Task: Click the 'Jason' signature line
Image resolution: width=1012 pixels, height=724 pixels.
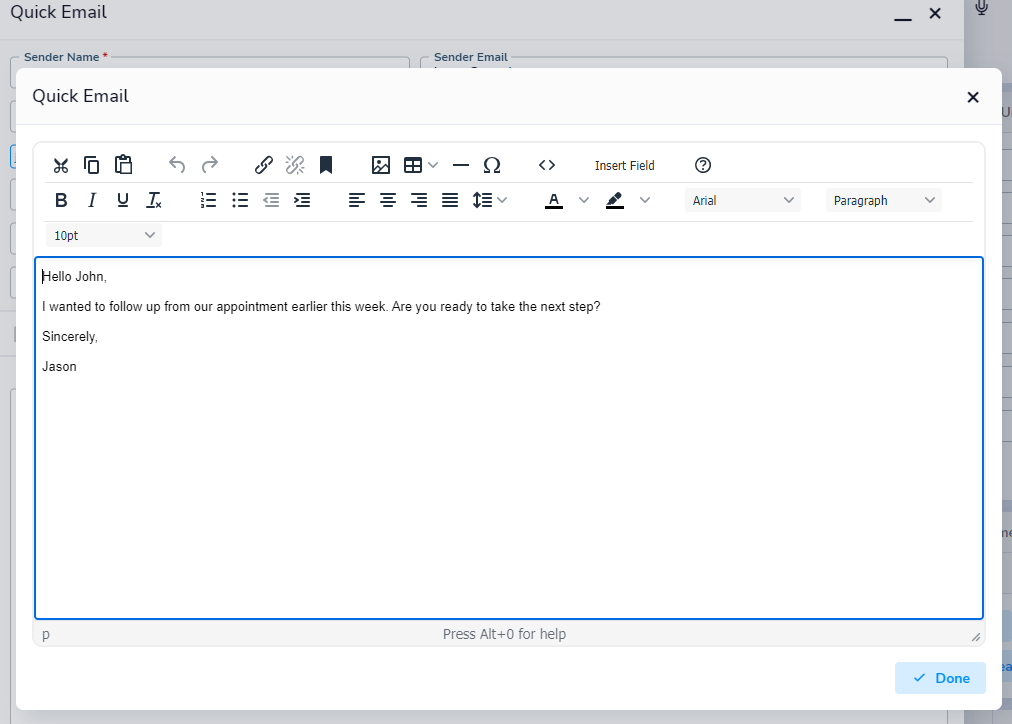Action: click(x=59, y=367)
